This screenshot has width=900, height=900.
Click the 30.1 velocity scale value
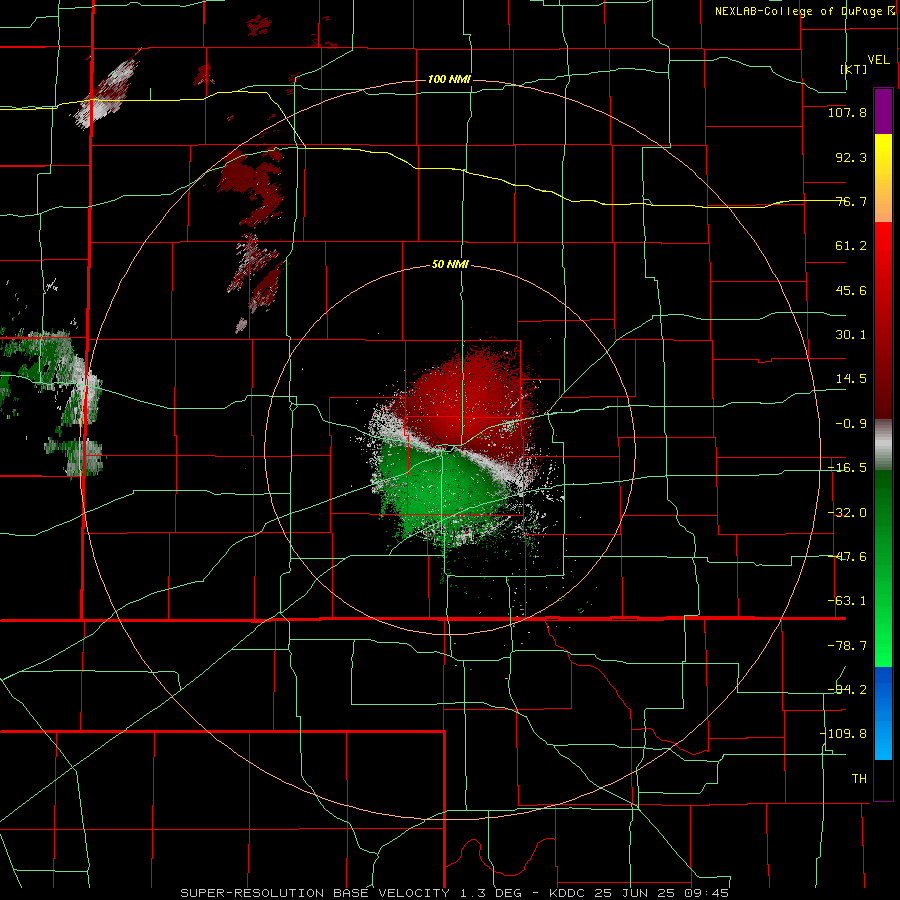click(851, 335)
